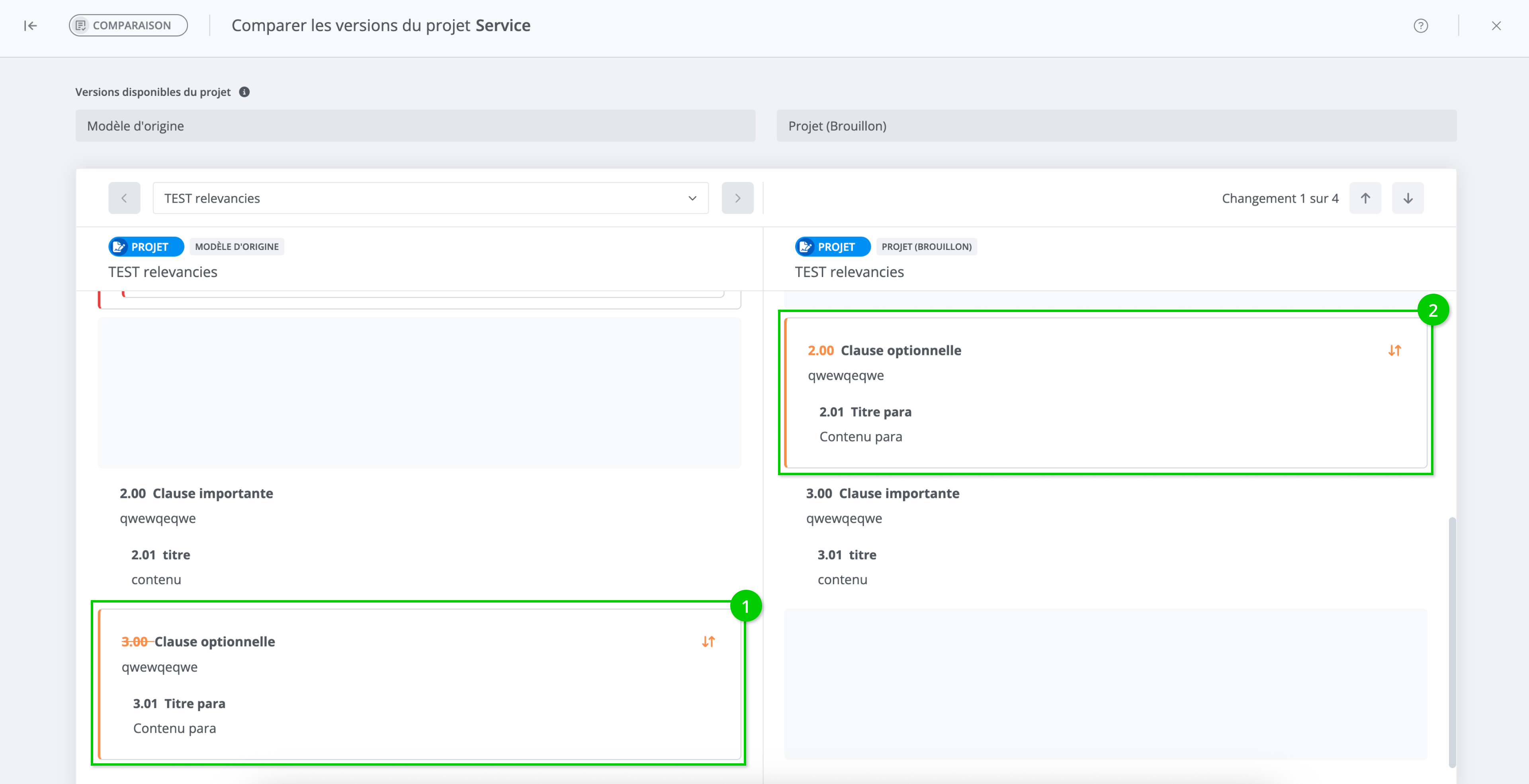Close the comparison window
Viewport: 1529px width, 784px height.
(1496, 25)
